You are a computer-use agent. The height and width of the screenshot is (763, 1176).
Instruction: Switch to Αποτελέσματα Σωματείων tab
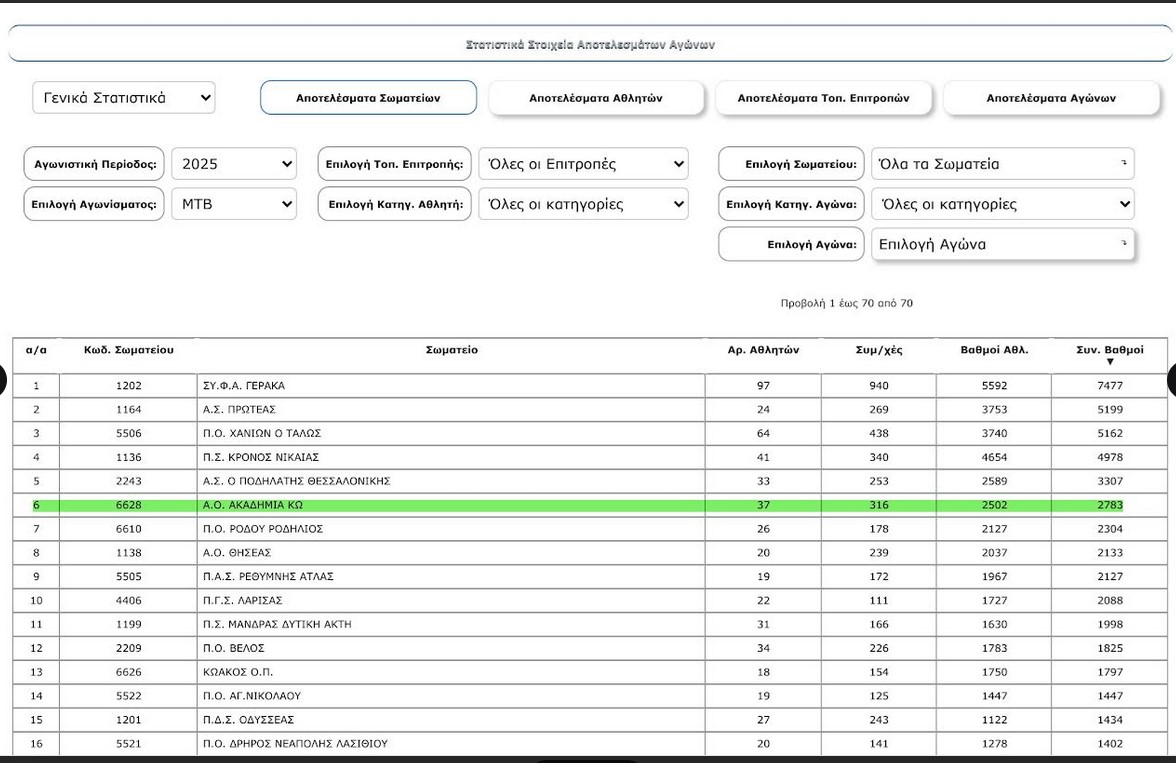tap(368, 98)
